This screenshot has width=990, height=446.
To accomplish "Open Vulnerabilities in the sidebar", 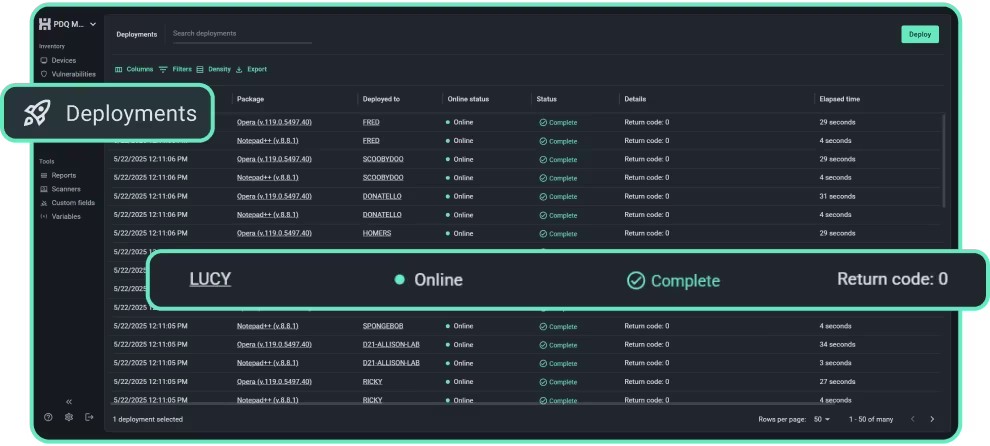I will point(72,74).
